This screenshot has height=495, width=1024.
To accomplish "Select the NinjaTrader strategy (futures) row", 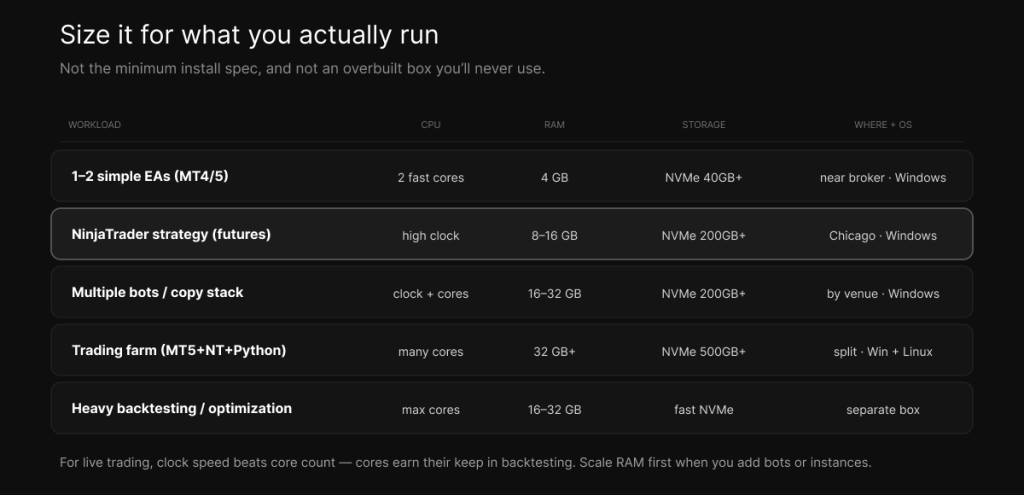I will [x=512, y=234].
